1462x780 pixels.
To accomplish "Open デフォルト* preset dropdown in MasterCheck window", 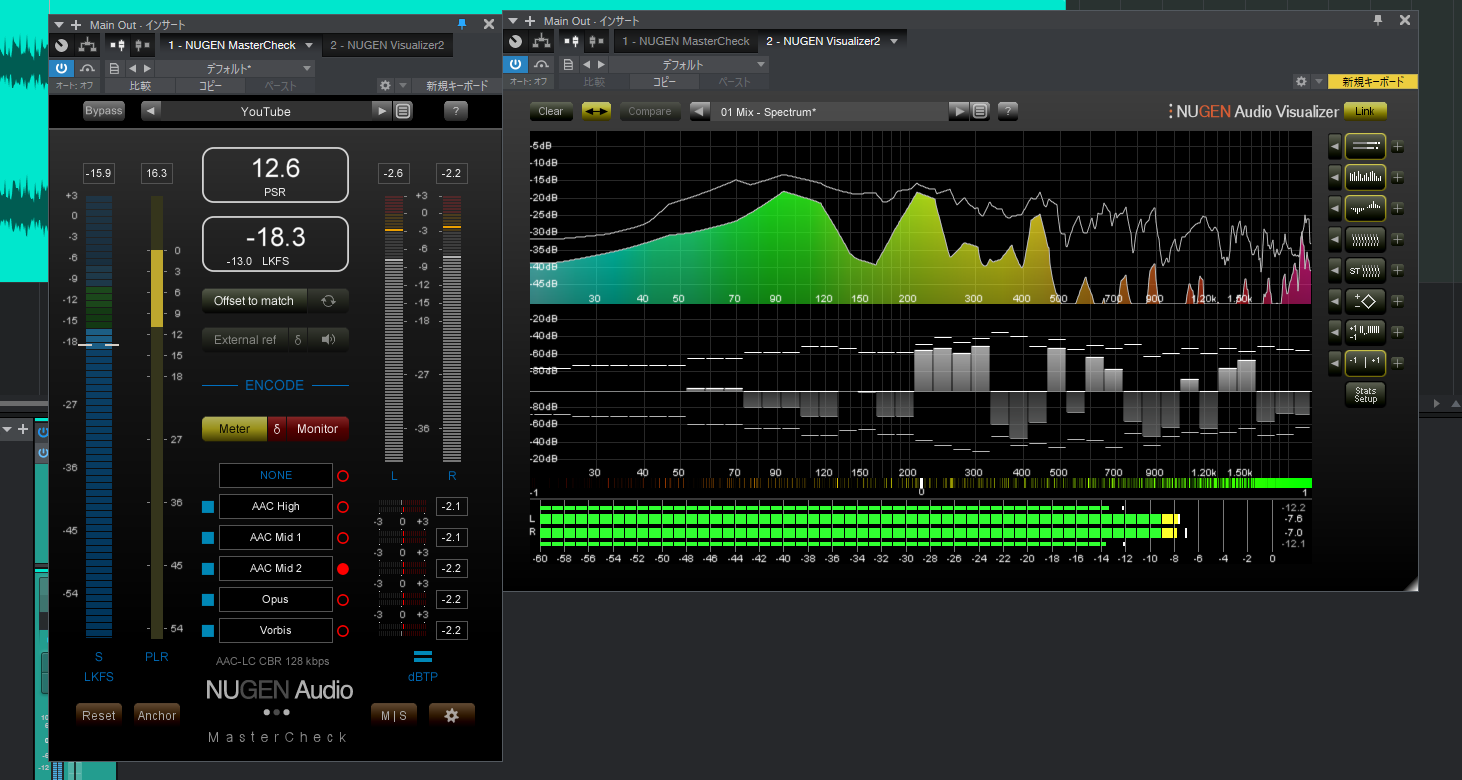I will click(x=236, y=68).
